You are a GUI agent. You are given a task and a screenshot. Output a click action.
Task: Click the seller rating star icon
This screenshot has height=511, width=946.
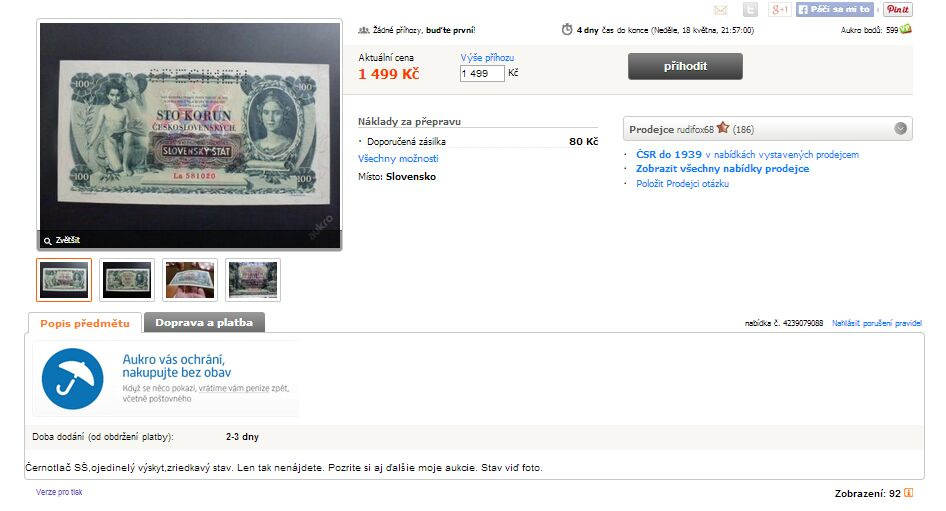pos(723,128)
